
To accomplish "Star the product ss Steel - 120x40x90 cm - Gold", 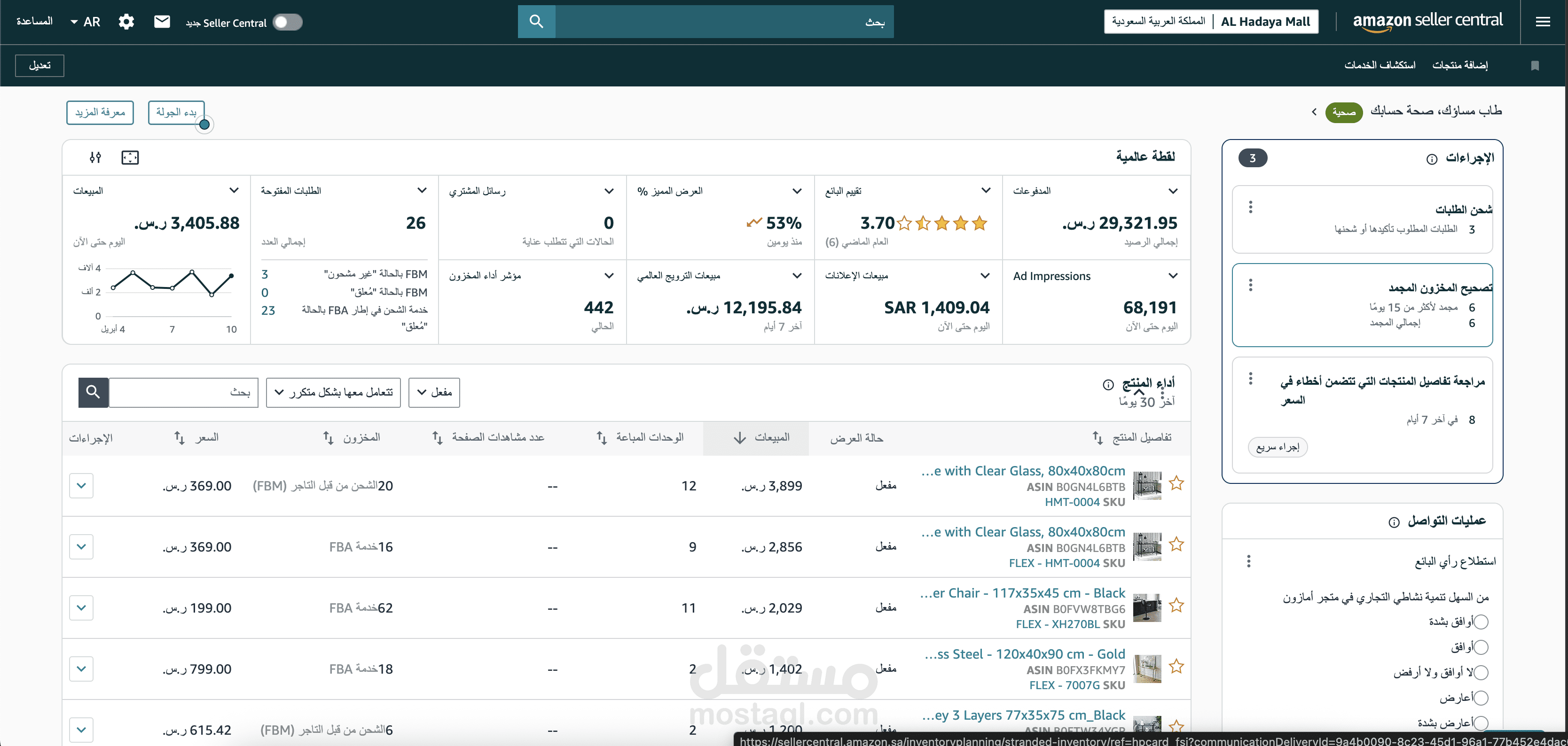I will point(1176,667).
